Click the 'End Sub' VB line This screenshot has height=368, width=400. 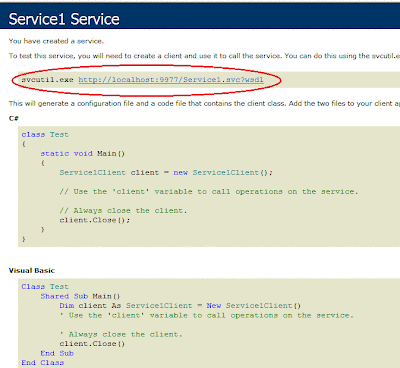(57, 353)
